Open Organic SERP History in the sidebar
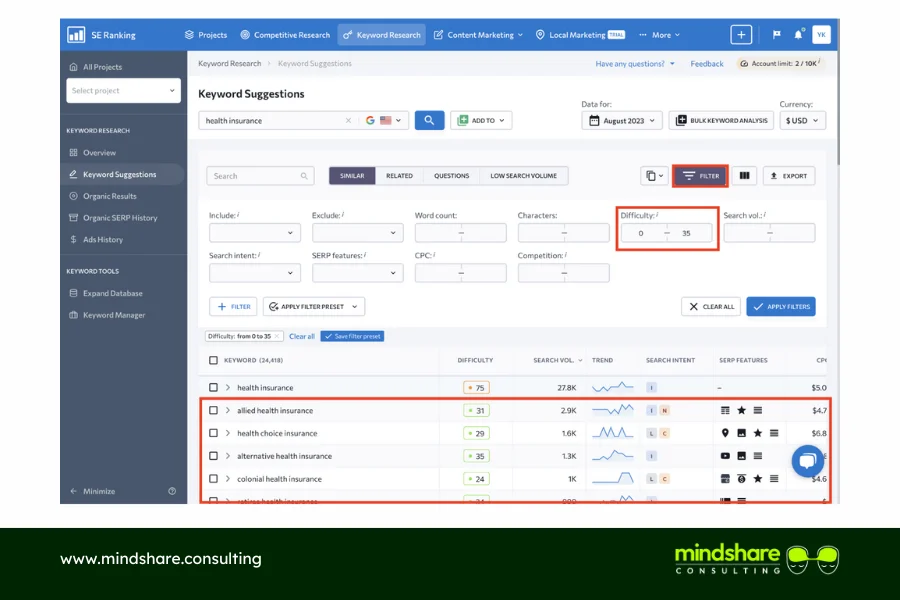This screenshot has height=600, width=900. (x=119, y=218)
